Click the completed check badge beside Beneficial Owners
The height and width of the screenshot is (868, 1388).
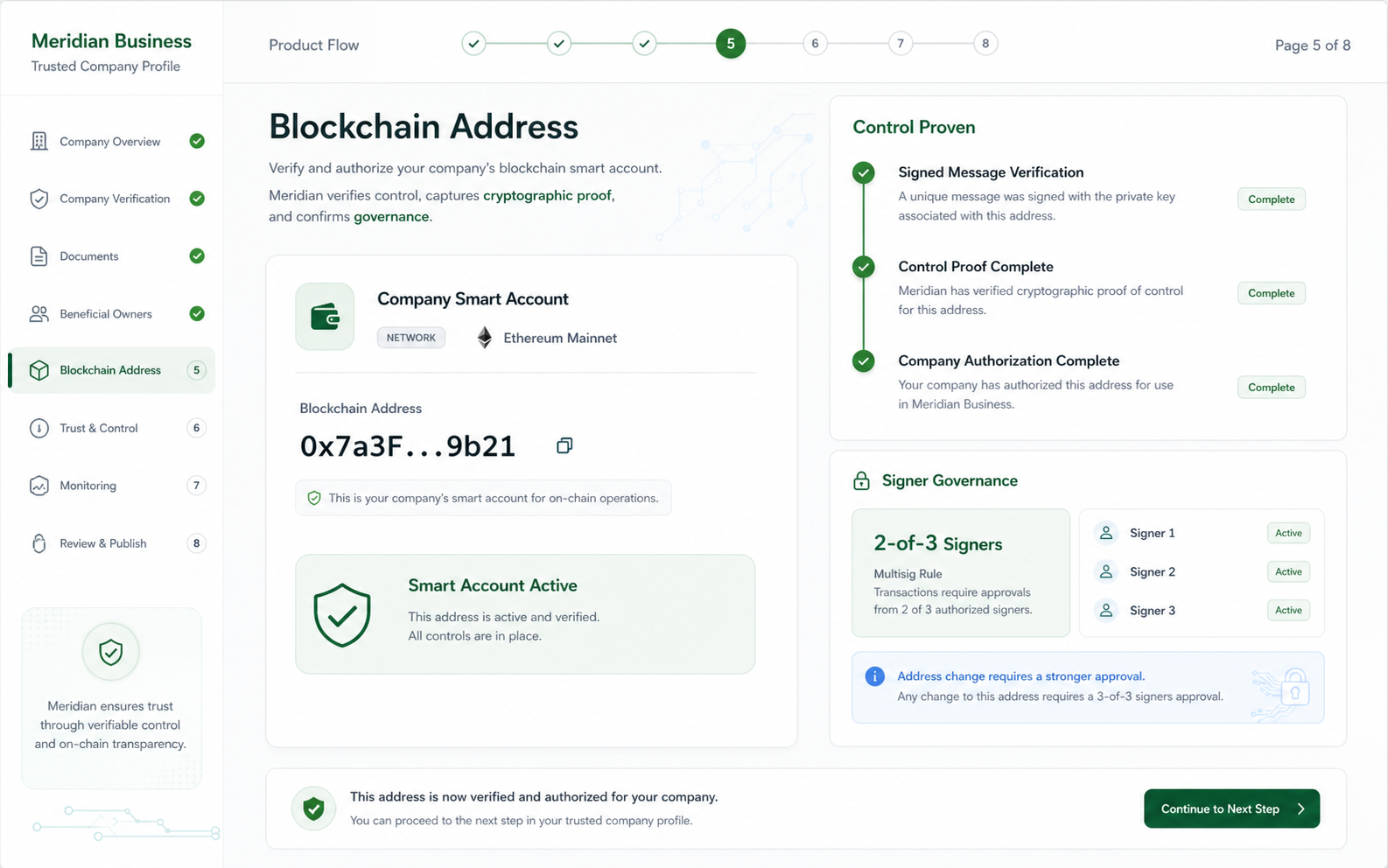click(x=197, y=313)
